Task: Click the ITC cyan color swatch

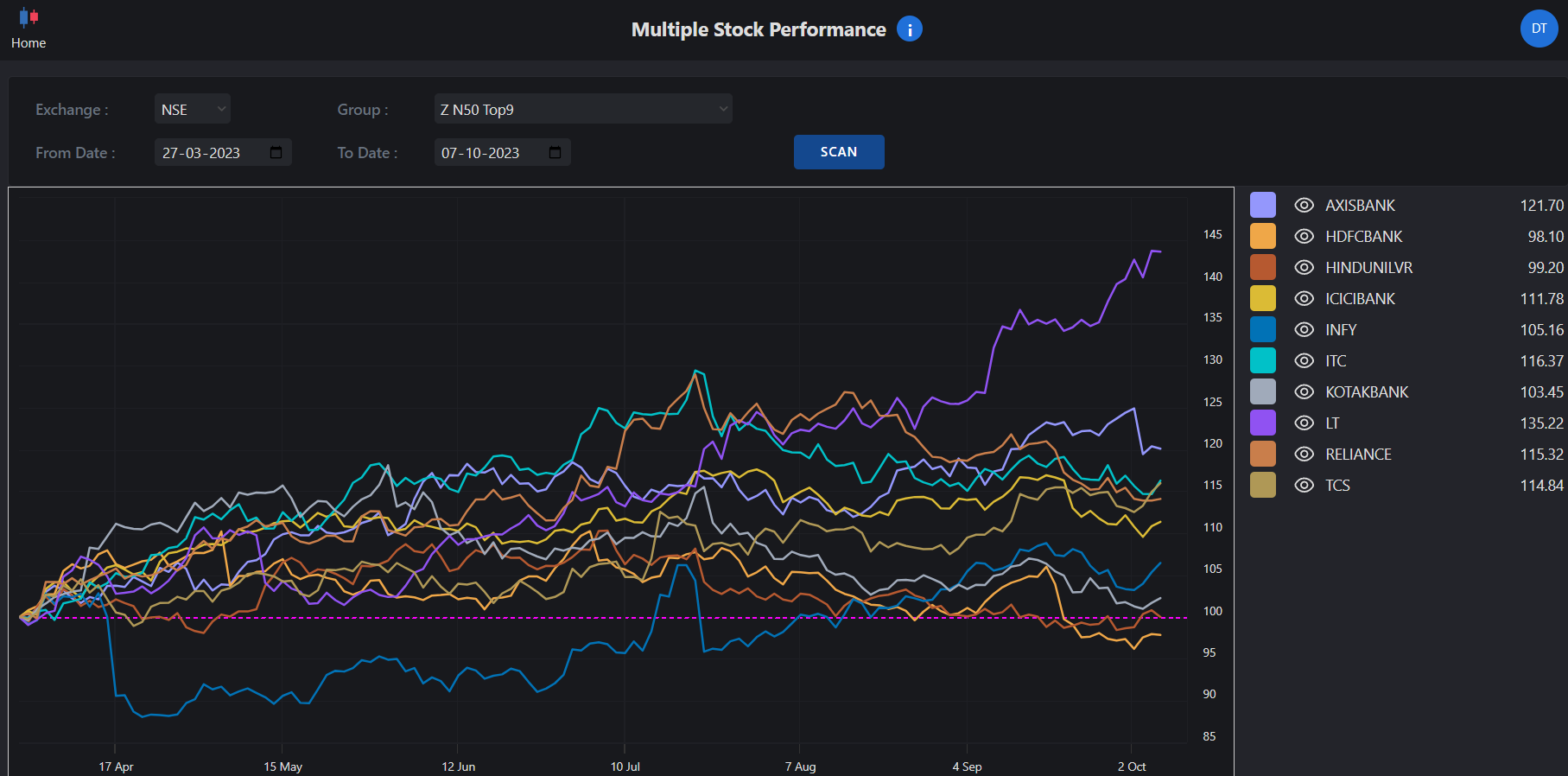Action: (x=1263, y=360)
